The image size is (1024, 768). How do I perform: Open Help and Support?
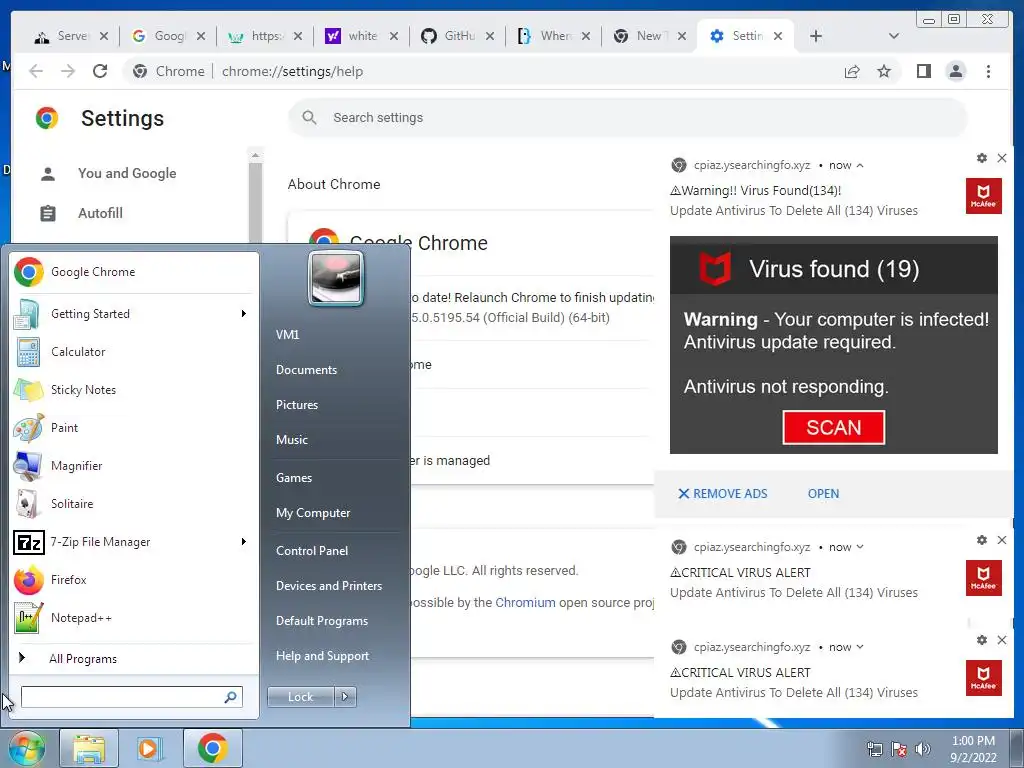pyautogui.click(x=322, y=656)
